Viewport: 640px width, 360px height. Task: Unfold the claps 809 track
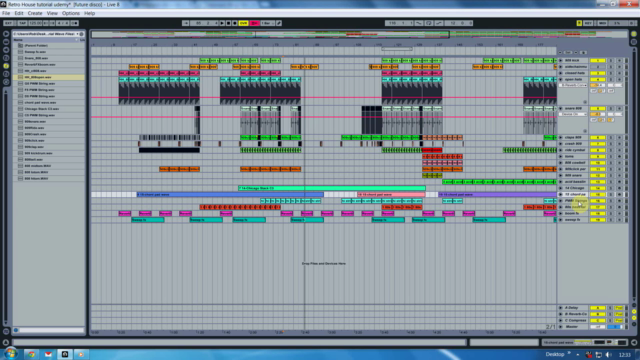560,137
